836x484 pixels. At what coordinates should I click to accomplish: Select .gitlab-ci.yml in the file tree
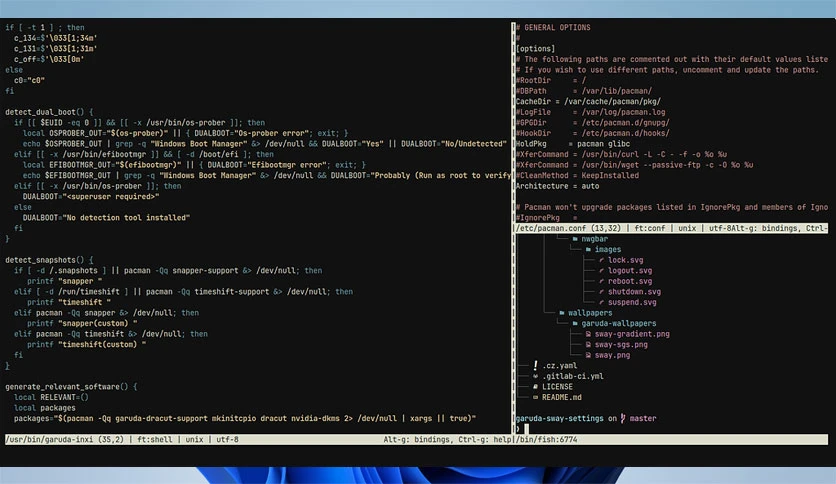[573, 376]
